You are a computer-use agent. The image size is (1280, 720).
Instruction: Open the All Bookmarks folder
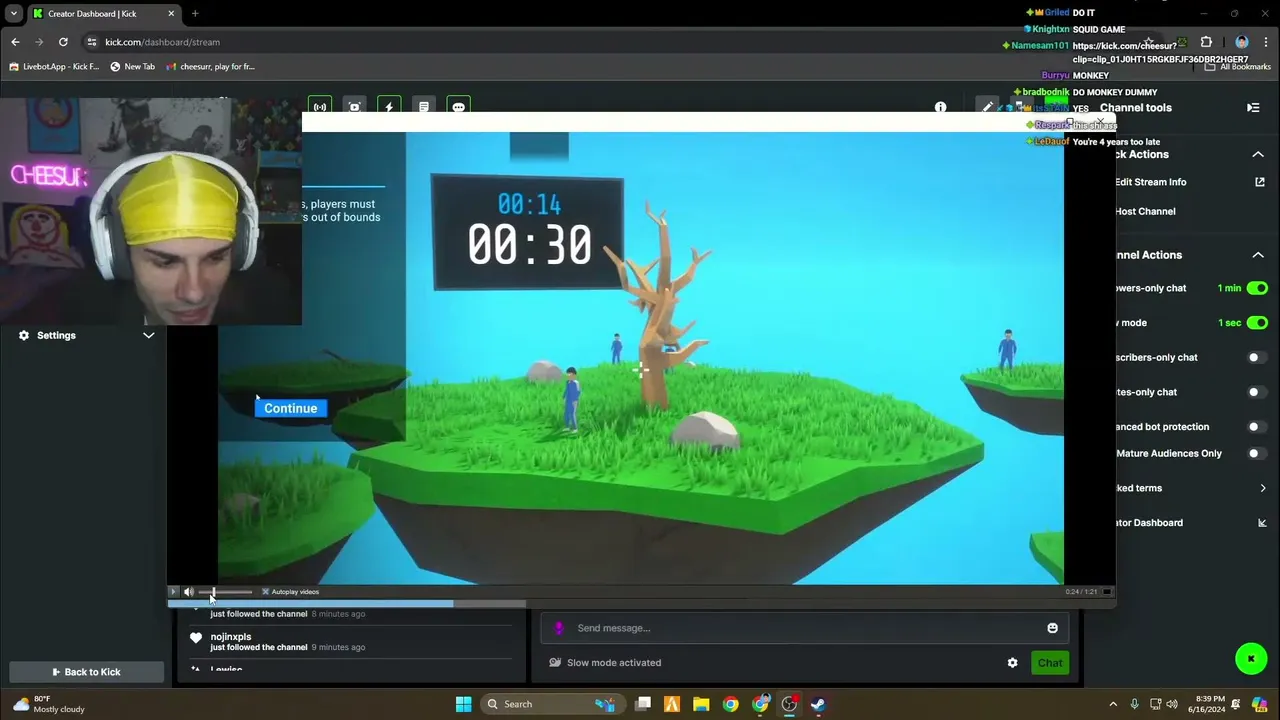pos(1238,67)
